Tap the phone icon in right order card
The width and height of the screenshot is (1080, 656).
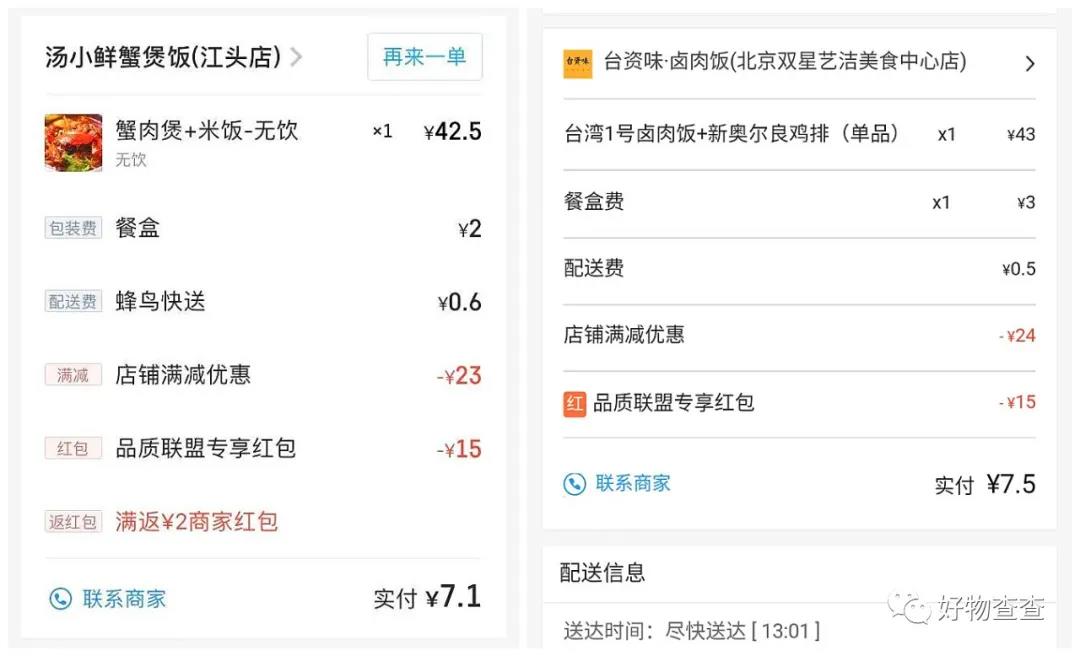click(574, 484)
